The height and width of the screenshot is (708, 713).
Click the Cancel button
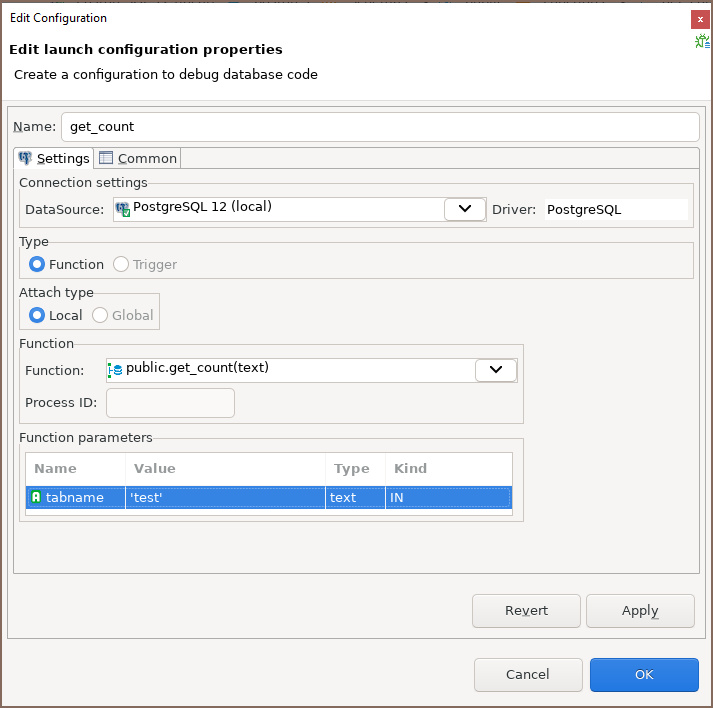(x=527, y=675)
